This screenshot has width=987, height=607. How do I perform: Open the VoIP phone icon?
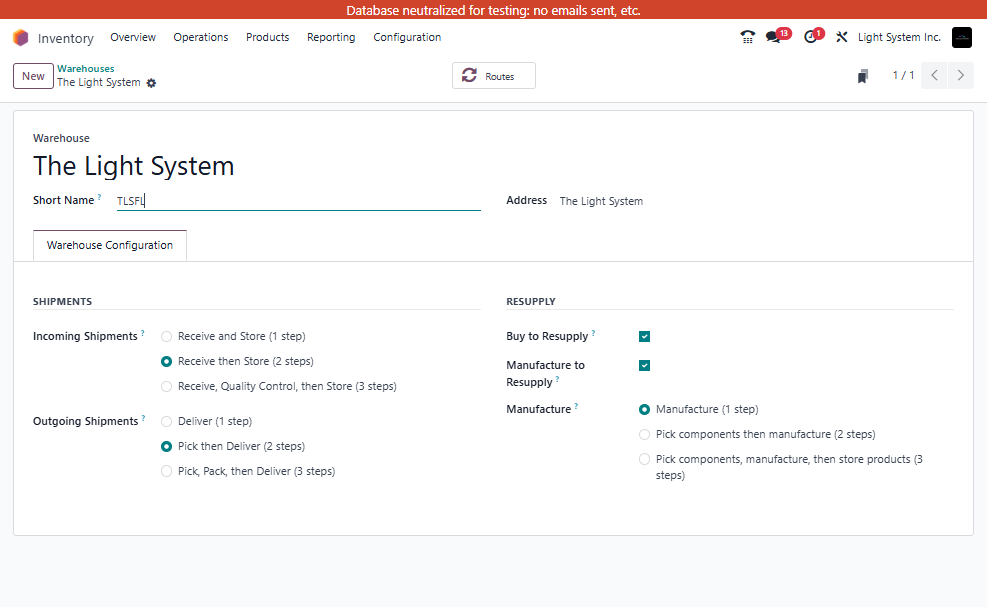pos(747,37)
